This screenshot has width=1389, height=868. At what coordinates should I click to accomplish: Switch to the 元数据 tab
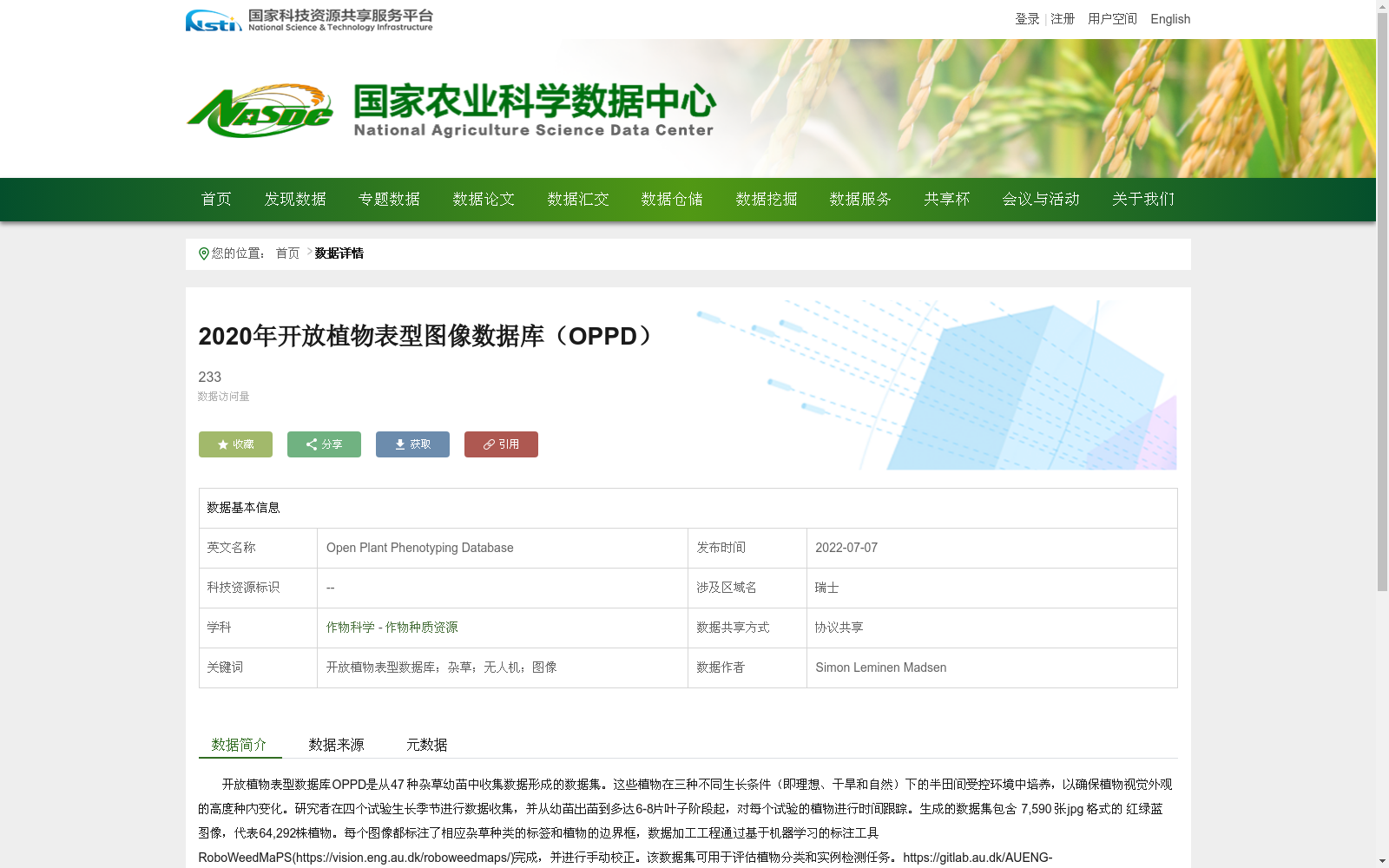click(427, 745)
